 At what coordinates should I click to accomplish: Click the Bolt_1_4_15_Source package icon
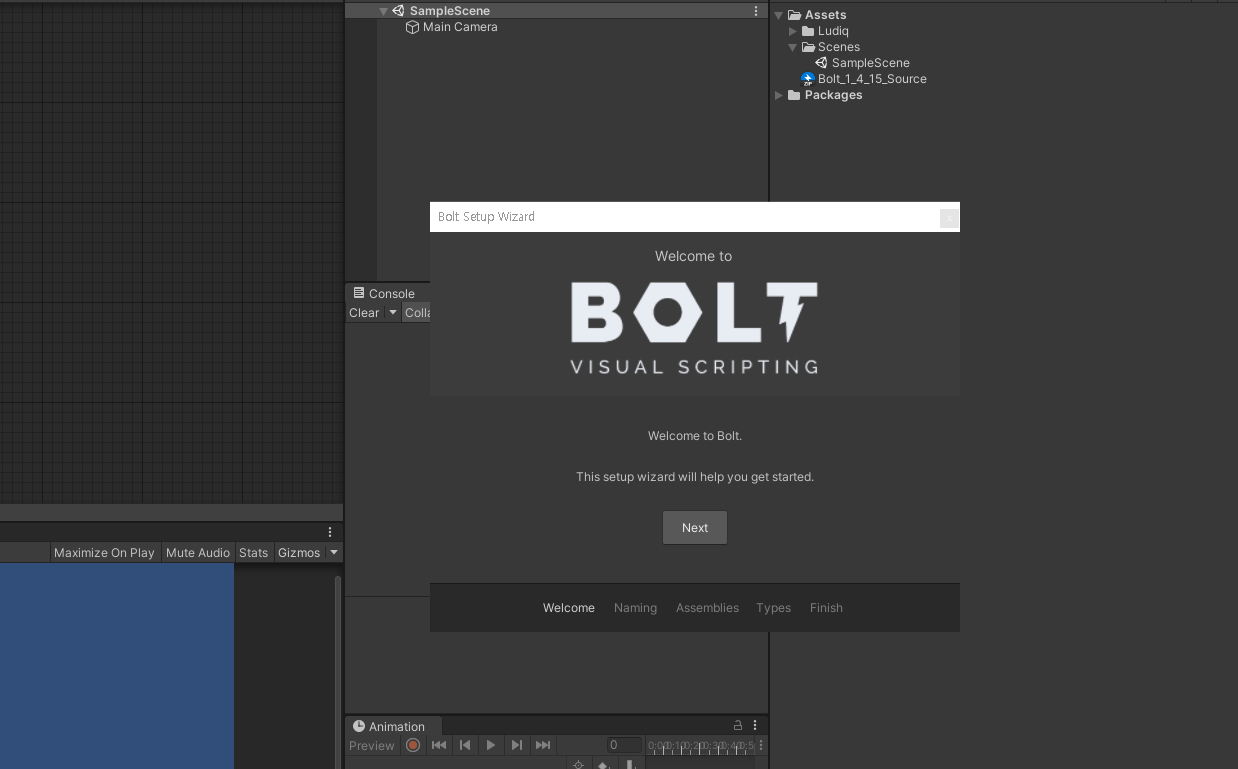[x=808, y=79]
